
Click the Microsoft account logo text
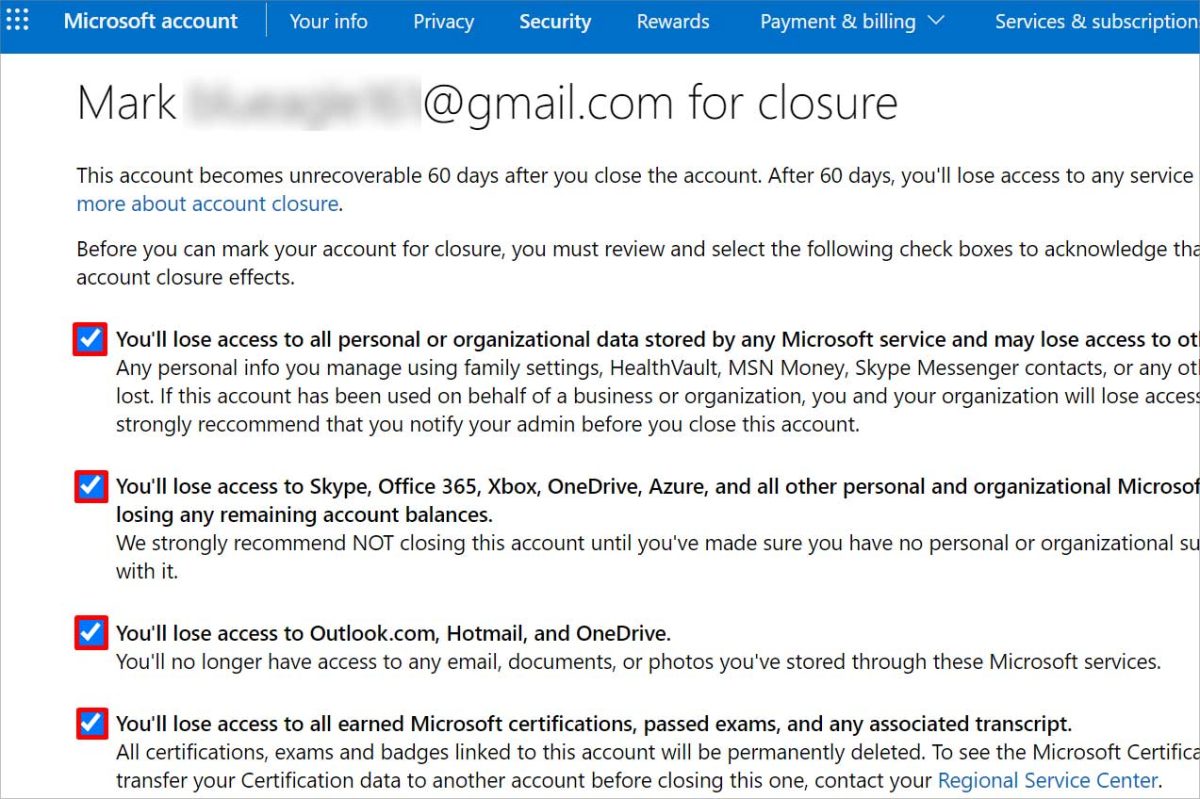pos(151,21)
